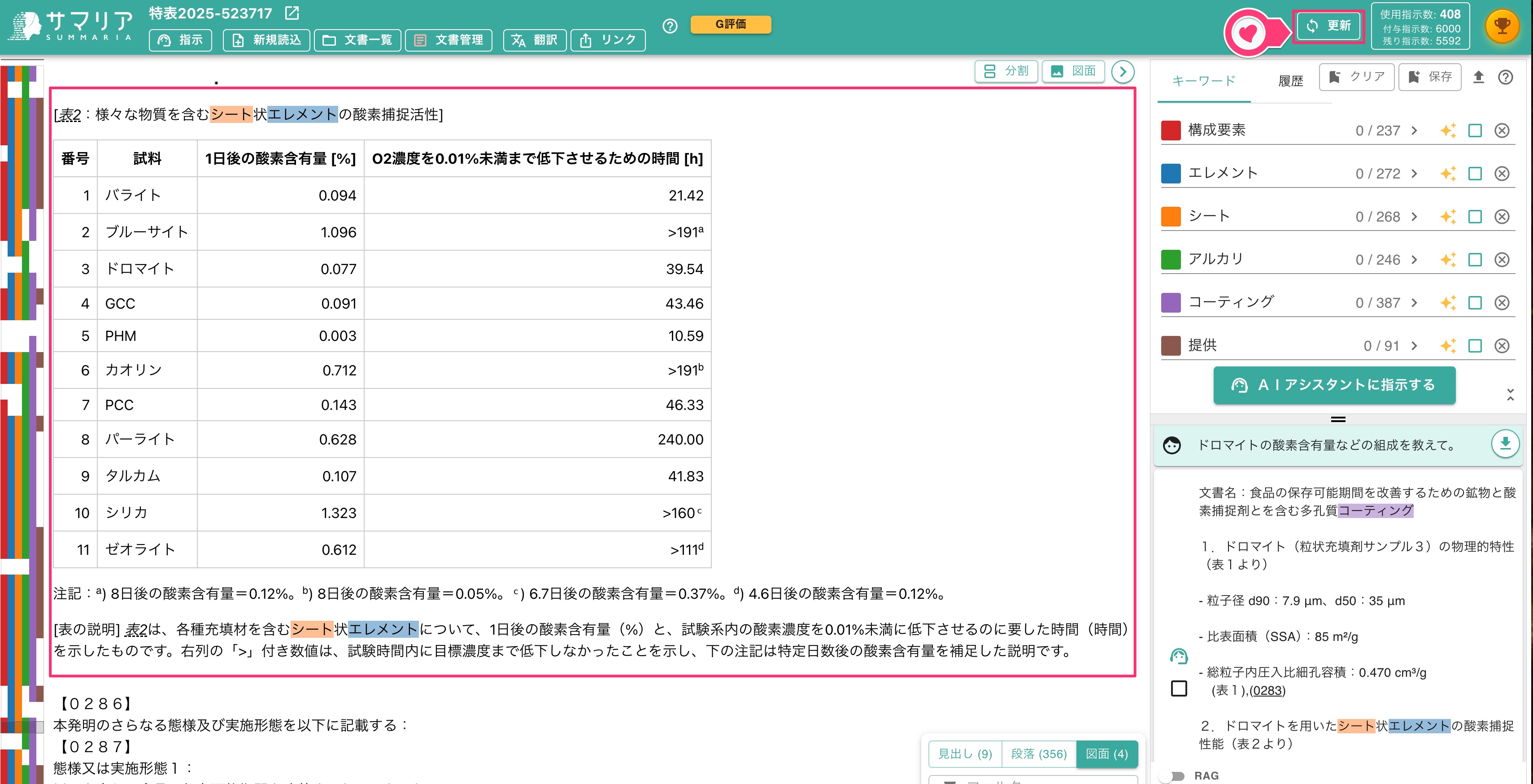Toggle checkbox for エレメント keyword
This screenshot has height=784, width=1533.
coord(1475,173)
